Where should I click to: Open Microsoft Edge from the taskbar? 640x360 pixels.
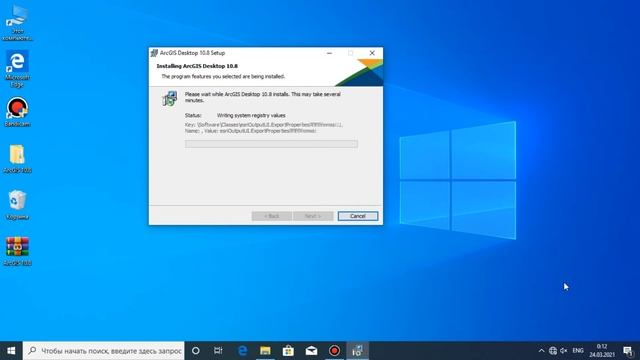coord(242,351)
